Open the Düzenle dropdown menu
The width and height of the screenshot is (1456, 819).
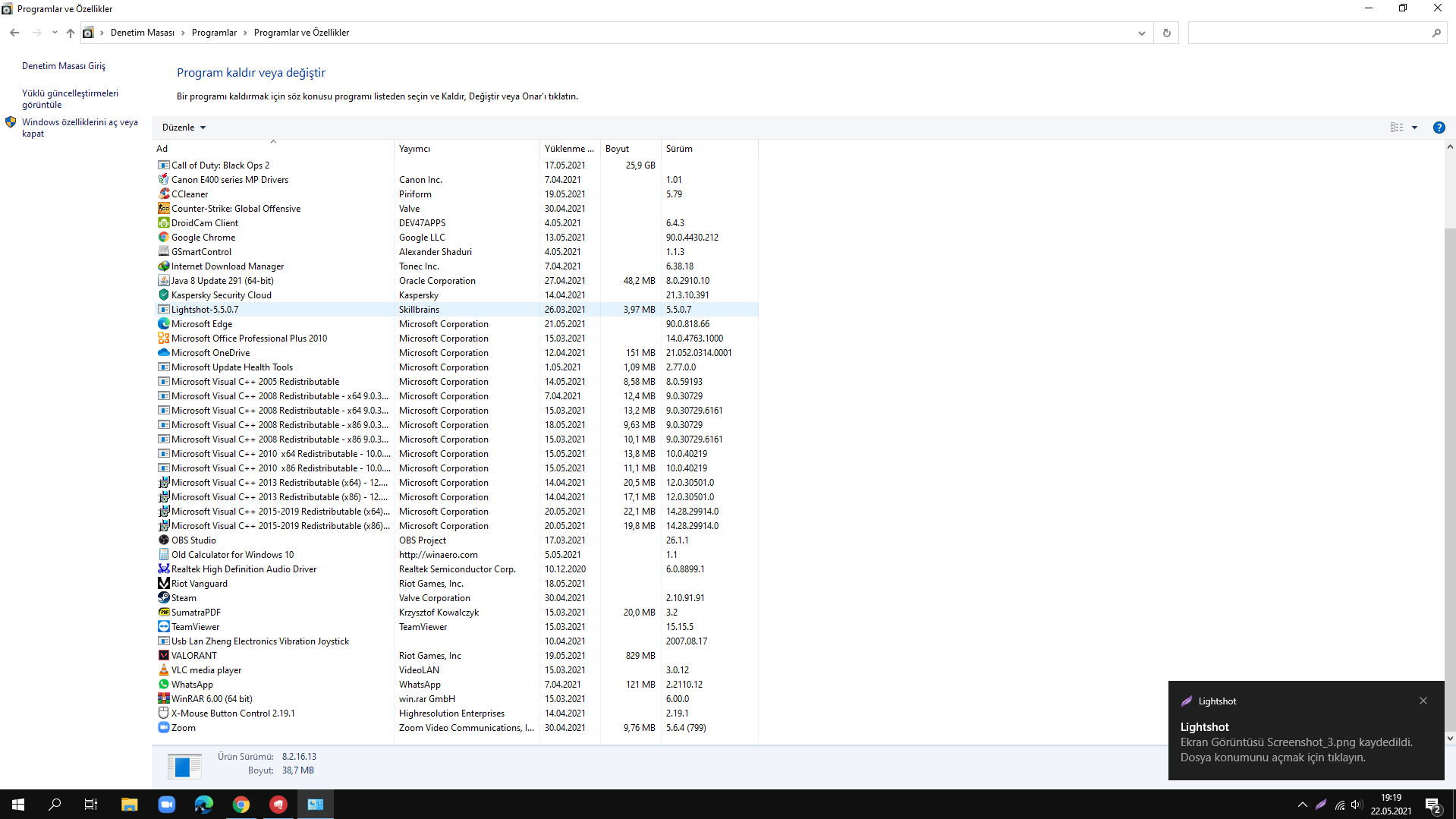click(184, 128)
